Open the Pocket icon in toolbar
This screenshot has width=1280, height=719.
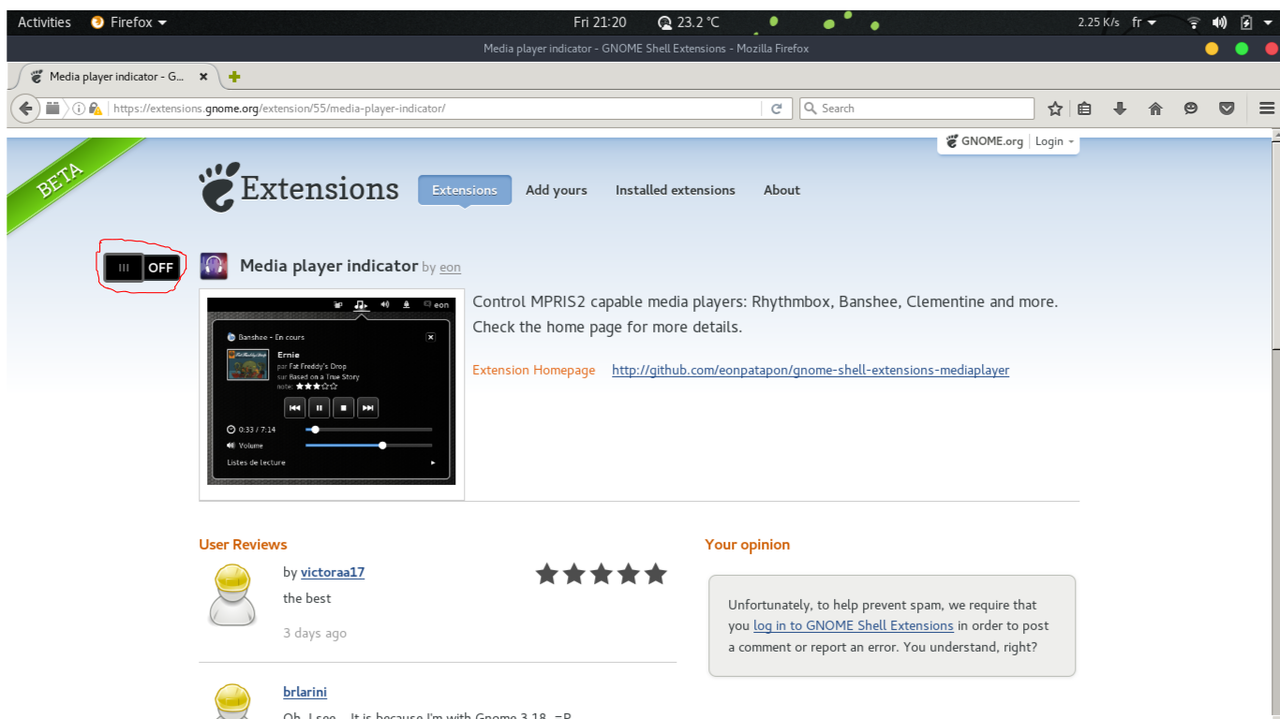coord(1227,108)
